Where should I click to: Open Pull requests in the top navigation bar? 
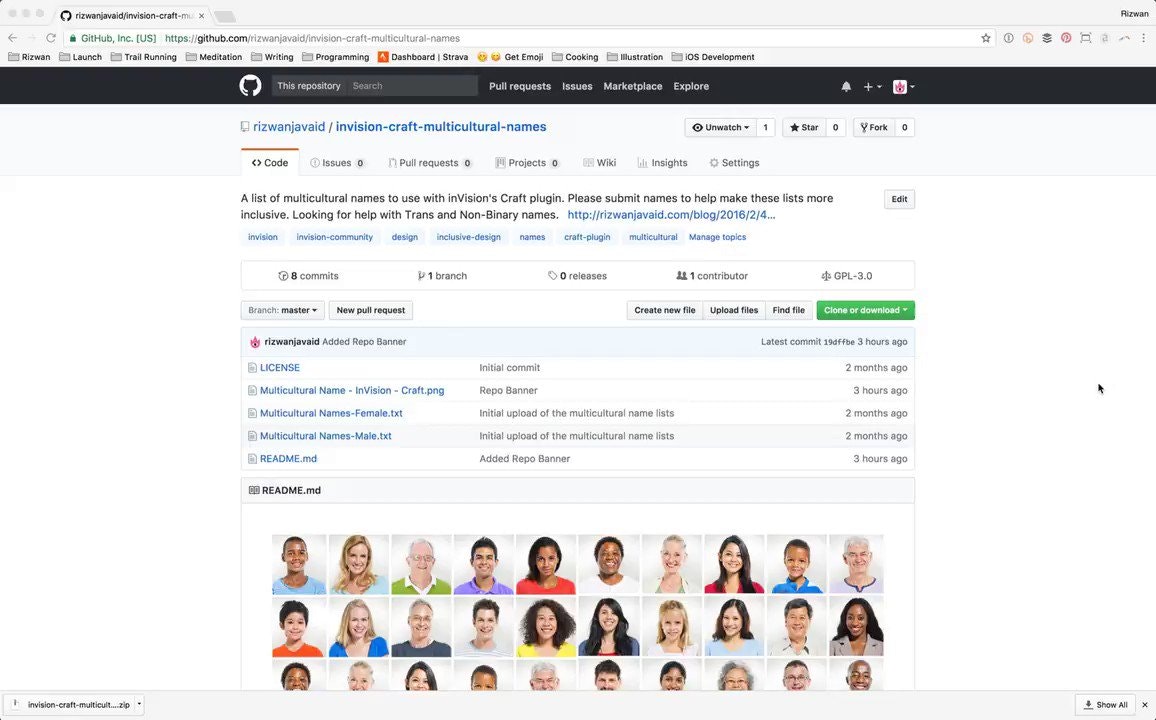tap(520, 86)
